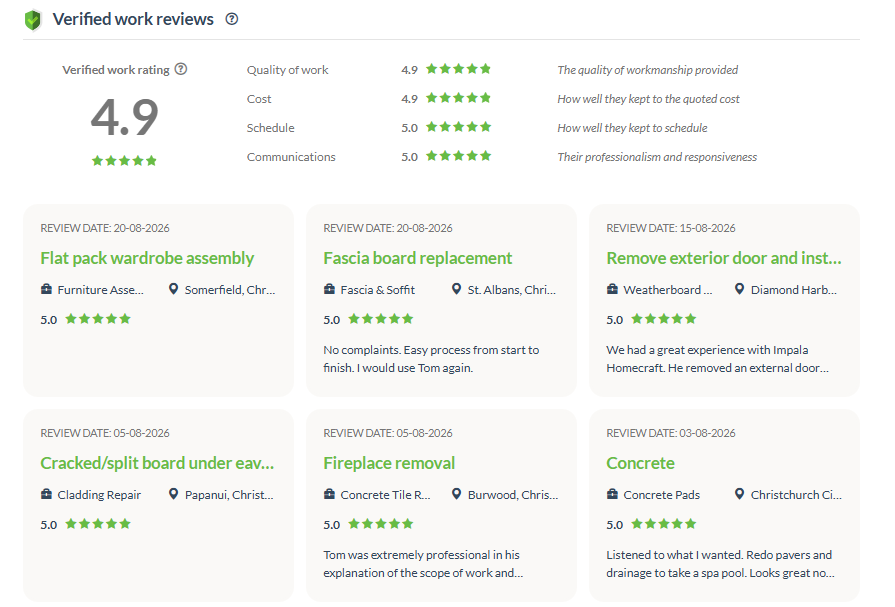Open Flat pack wardrobe assembly review

point(147,258)
